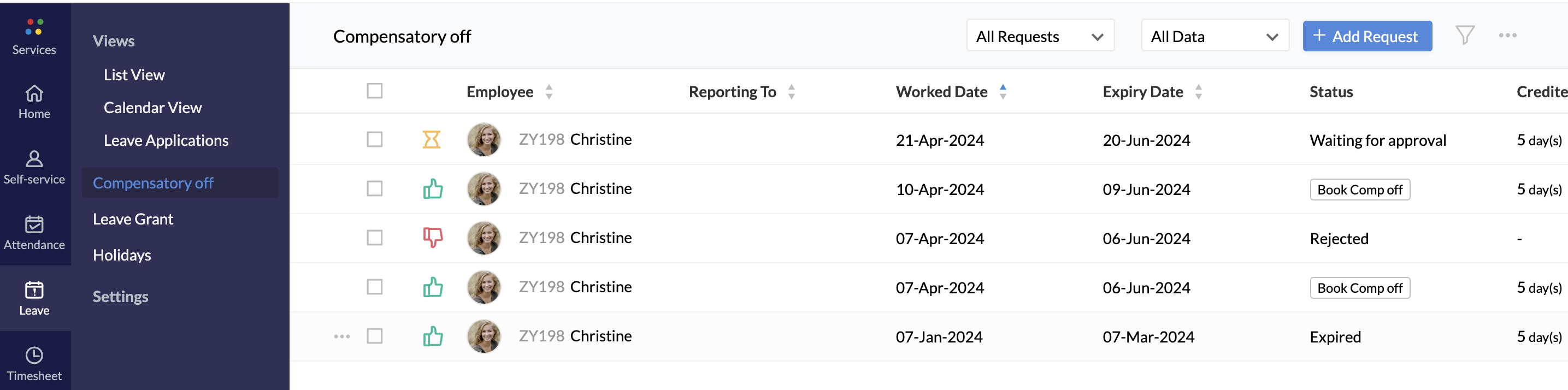Click Christine's avatar in the Rejected row

pos(484,238)
